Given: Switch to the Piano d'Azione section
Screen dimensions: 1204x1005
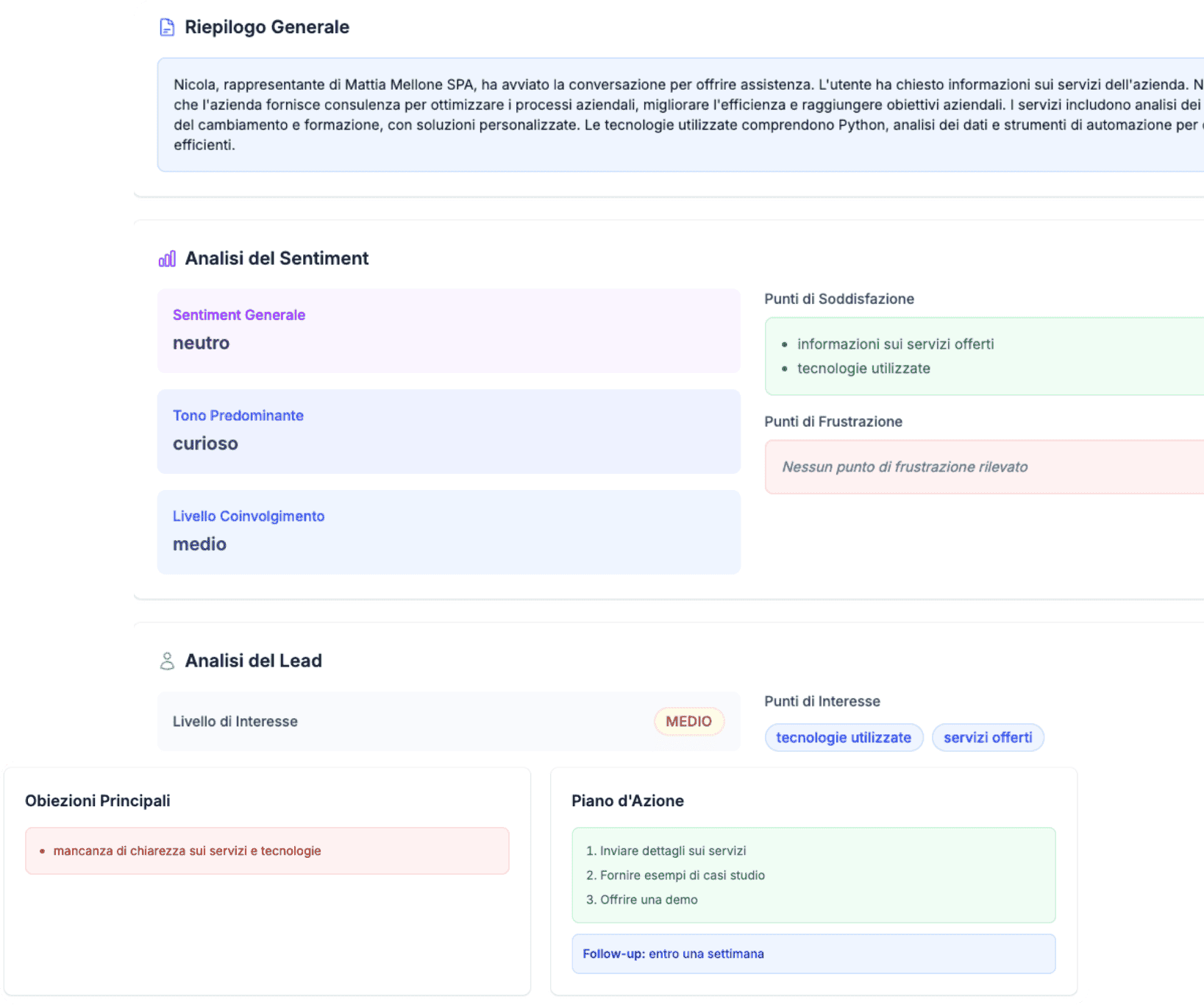Looking at the screenshot, I should coord(628,800).
